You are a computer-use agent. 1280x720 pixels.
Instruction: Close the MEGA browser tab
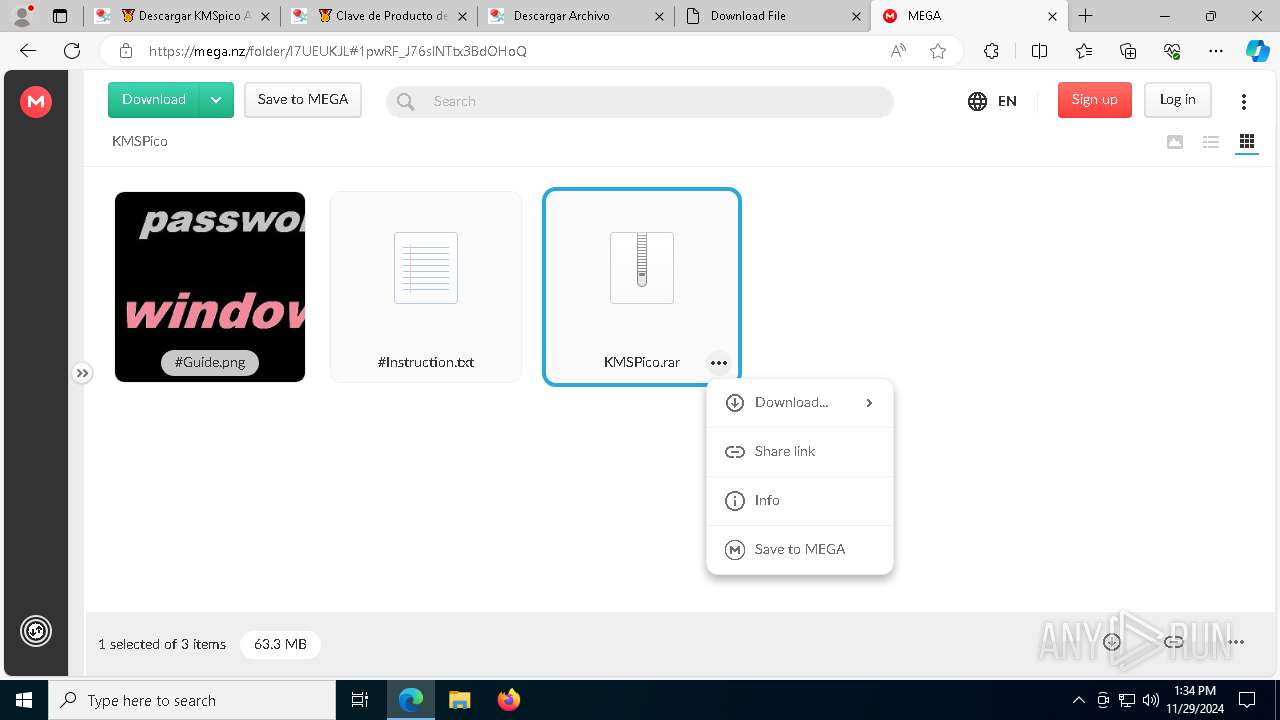tap(1053, 16)
